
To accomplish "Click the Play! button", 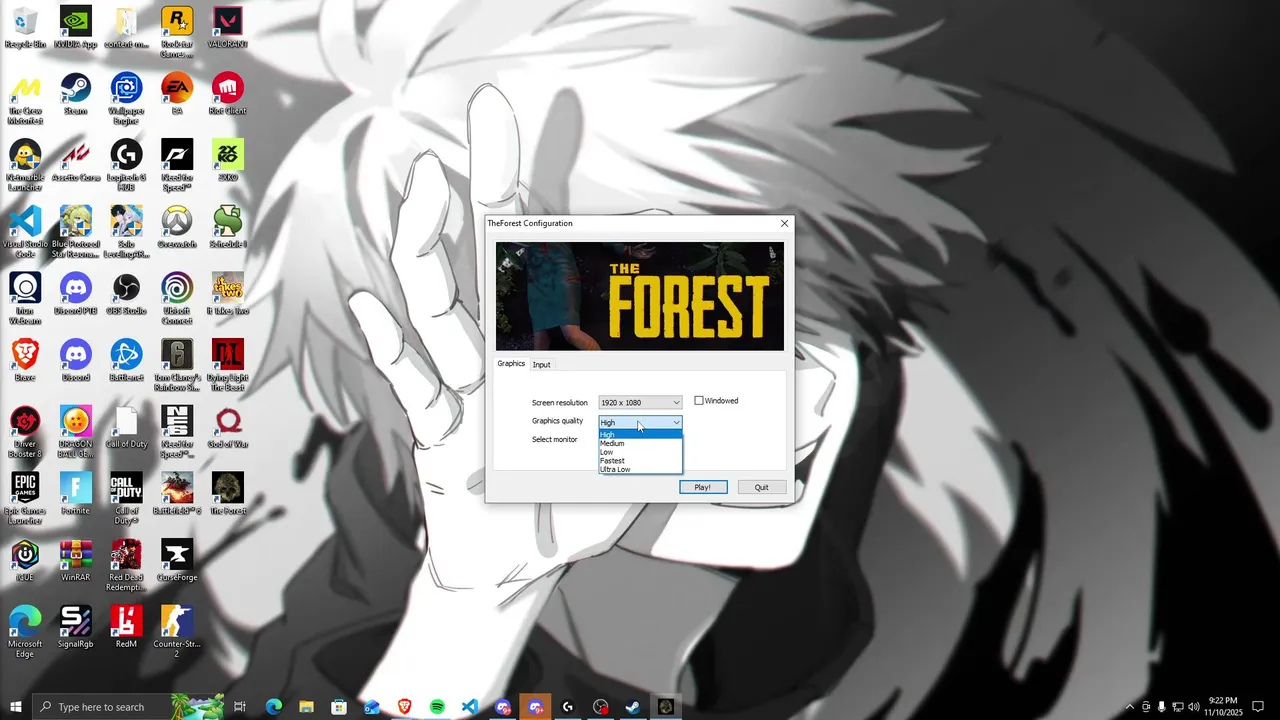I will tap(703, 487).
